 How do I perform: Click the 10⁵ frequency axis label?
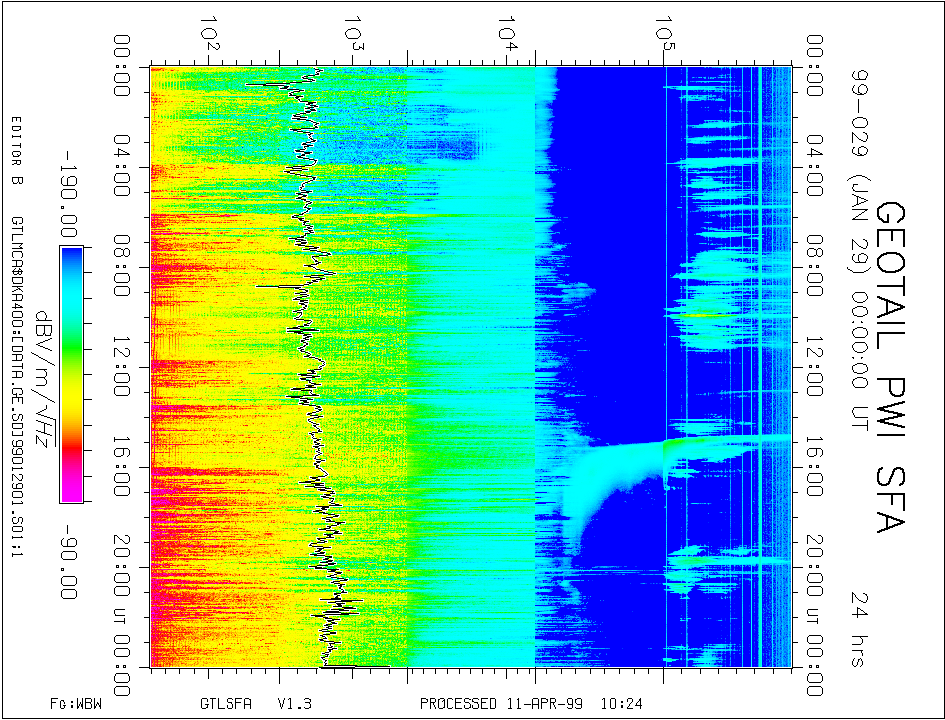coord(664,36)
